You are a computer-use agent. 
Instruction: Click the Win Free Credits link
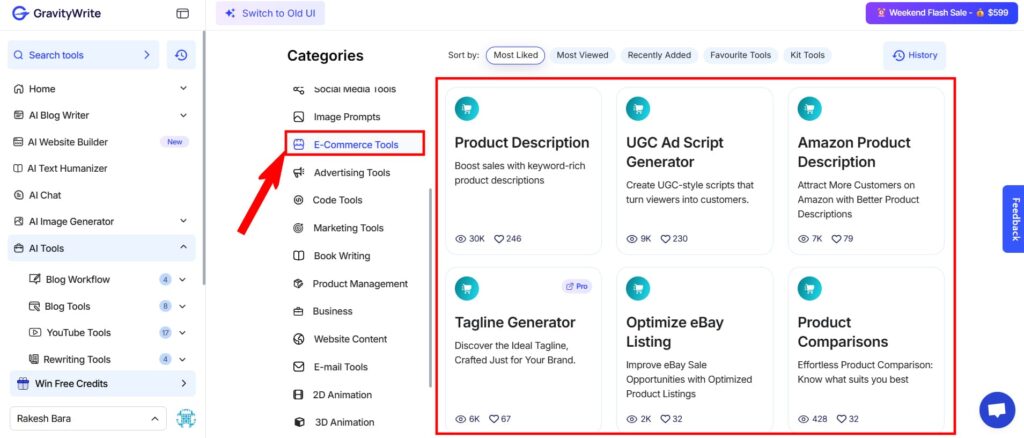(102, 383)
